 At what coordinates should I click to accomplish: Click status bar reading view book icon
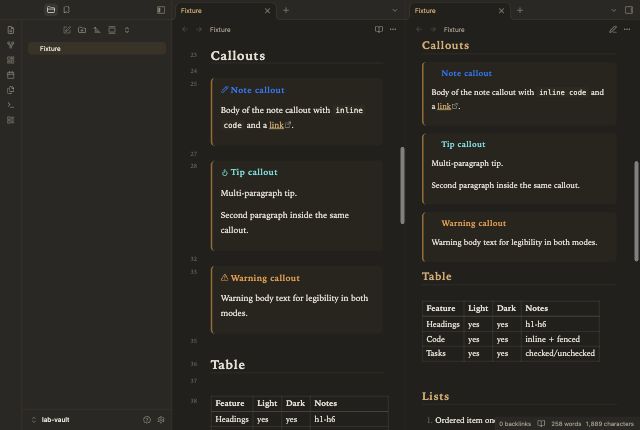[x=541, y=423]
